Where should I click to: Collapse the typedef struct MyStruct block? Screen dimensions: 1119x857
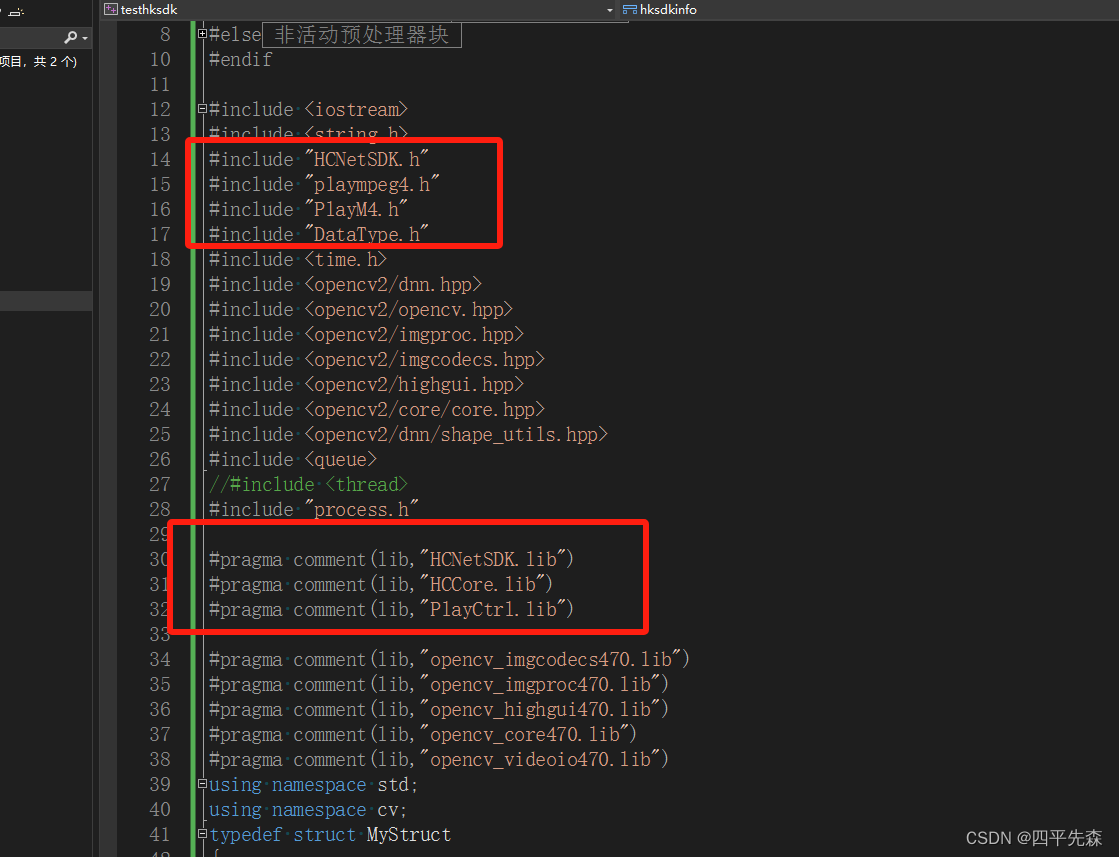[x=203, y=834]
